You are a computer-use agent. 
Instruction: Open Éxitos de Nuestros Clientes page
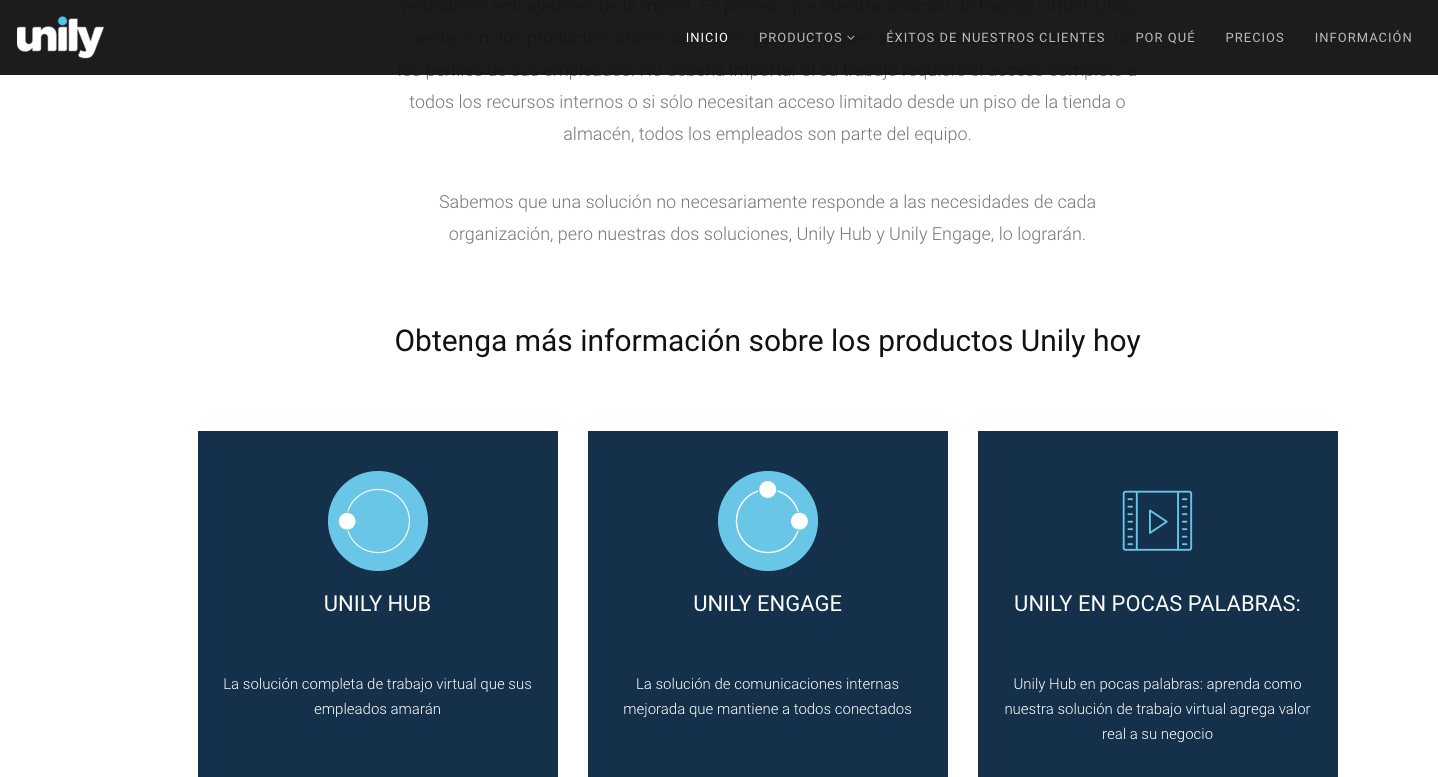point(995,38)
